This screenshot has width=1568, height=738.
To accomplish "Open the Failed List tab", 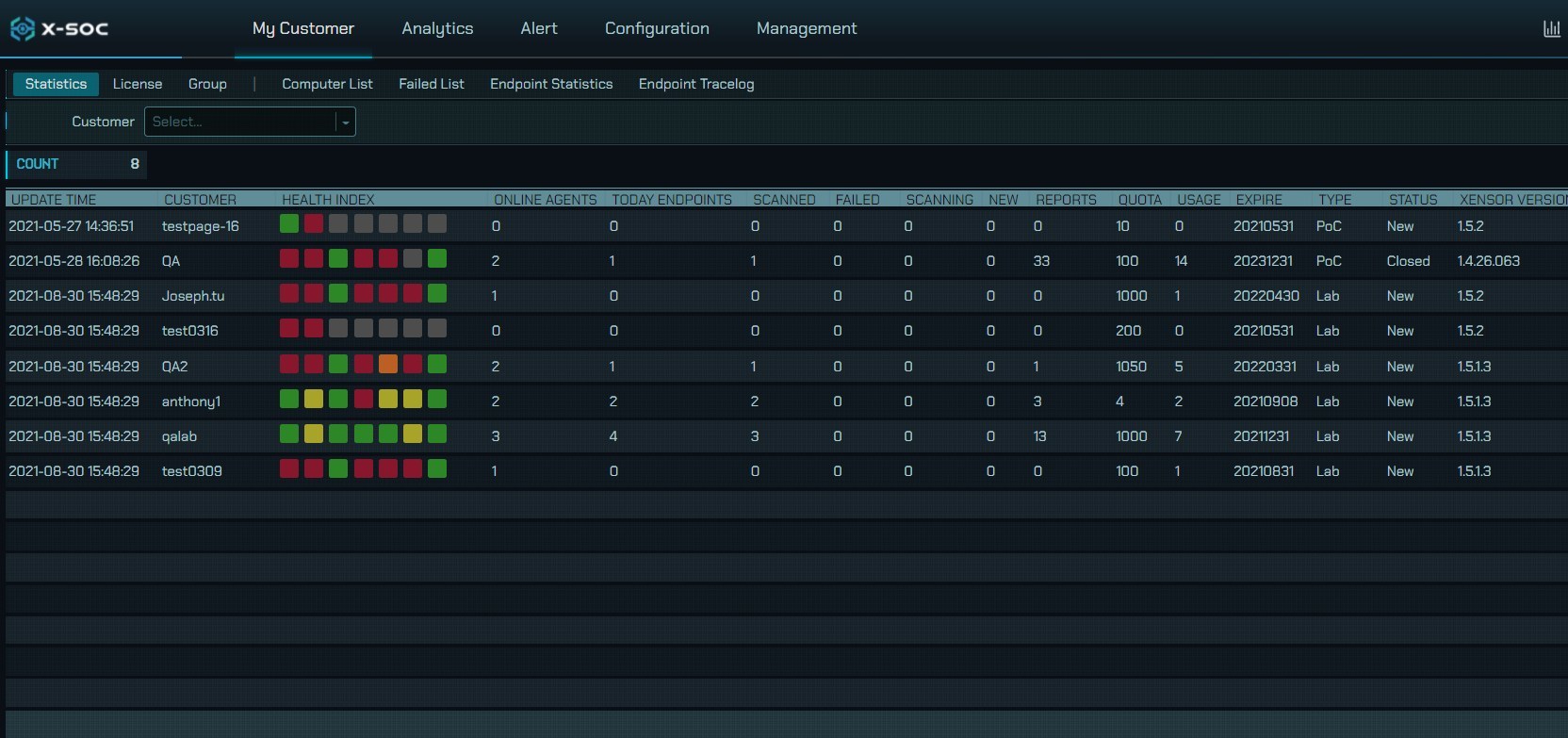I will tap(431, 84).
